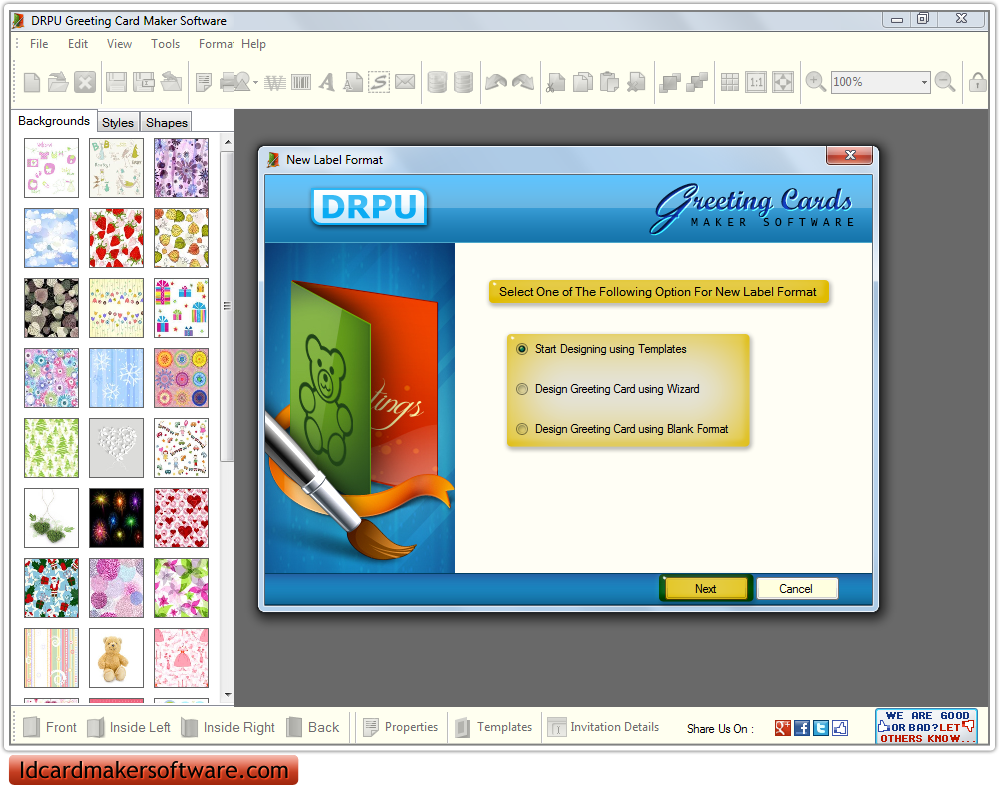Screen dimensions: 999x785
Task: Click the Undo arrow toolbar icon
Action: click(496, 82)
